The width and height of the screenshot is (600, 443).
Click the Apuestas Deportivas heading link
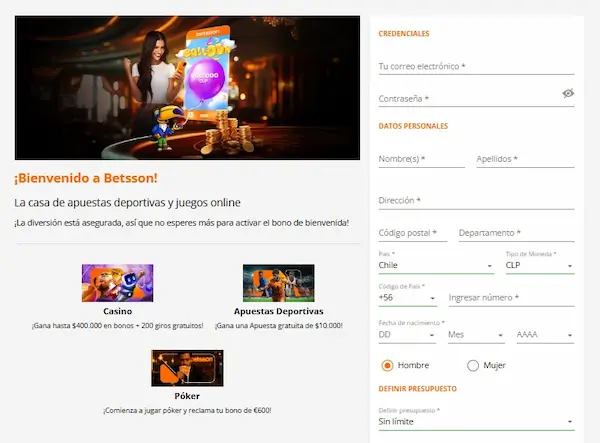pos(279,311)
